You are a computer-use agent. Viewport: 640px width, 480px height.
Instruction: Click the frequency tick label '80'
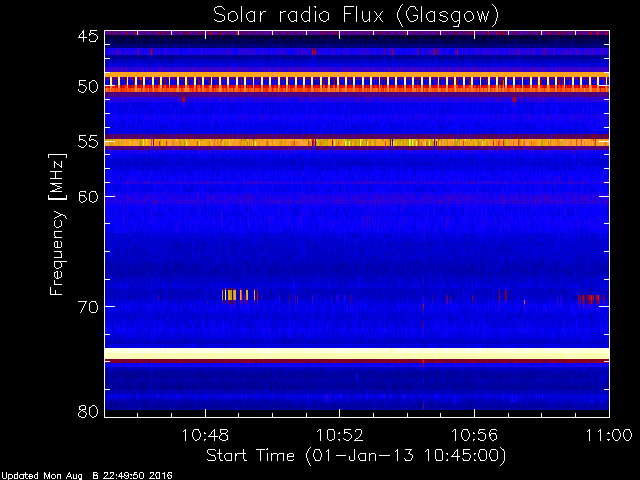88,411
